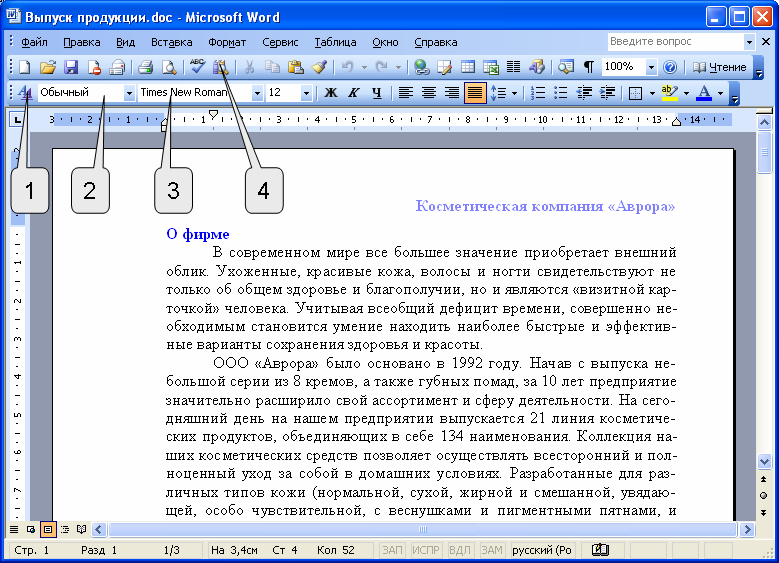Viewport: 779px width, 563px height.
Task: Open the Файл menu
Action: pos(34,42)
